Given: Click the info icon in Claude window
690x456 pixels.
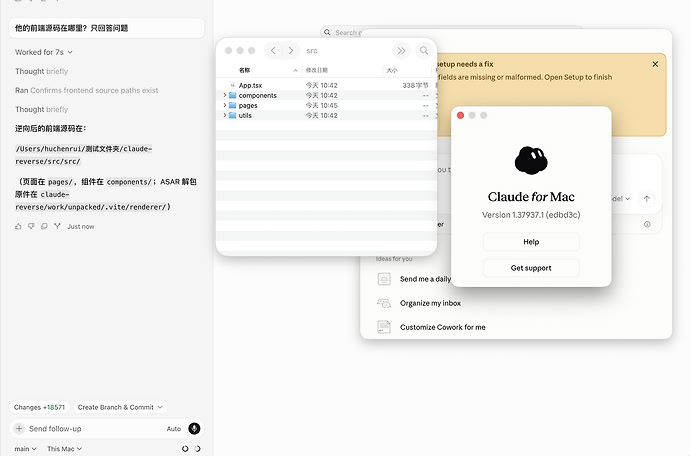Looking at the screenshot, I should pos(647,224).
